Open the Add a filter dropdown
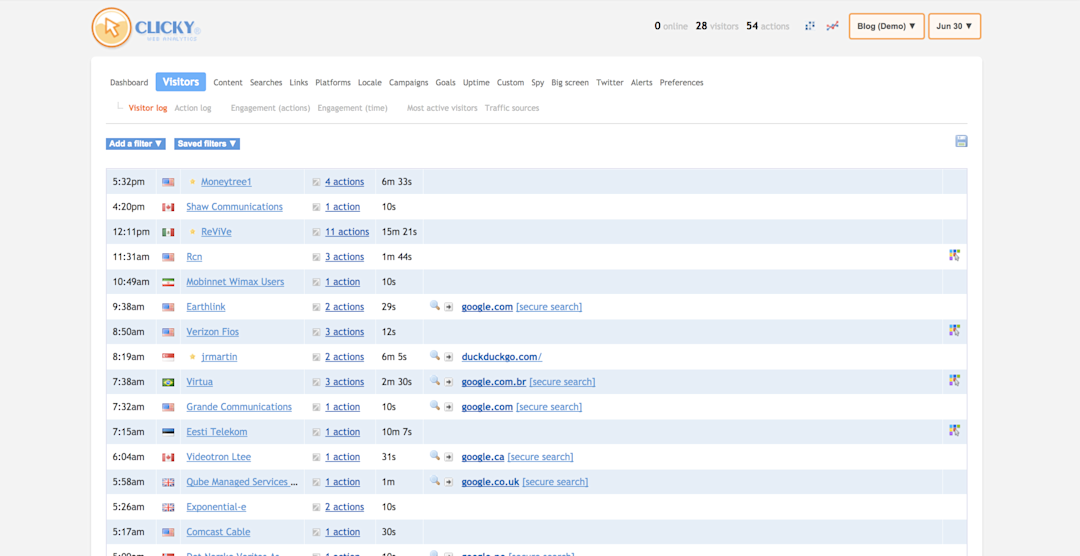This screenshot has width=1080, height=556. [136, 144]
